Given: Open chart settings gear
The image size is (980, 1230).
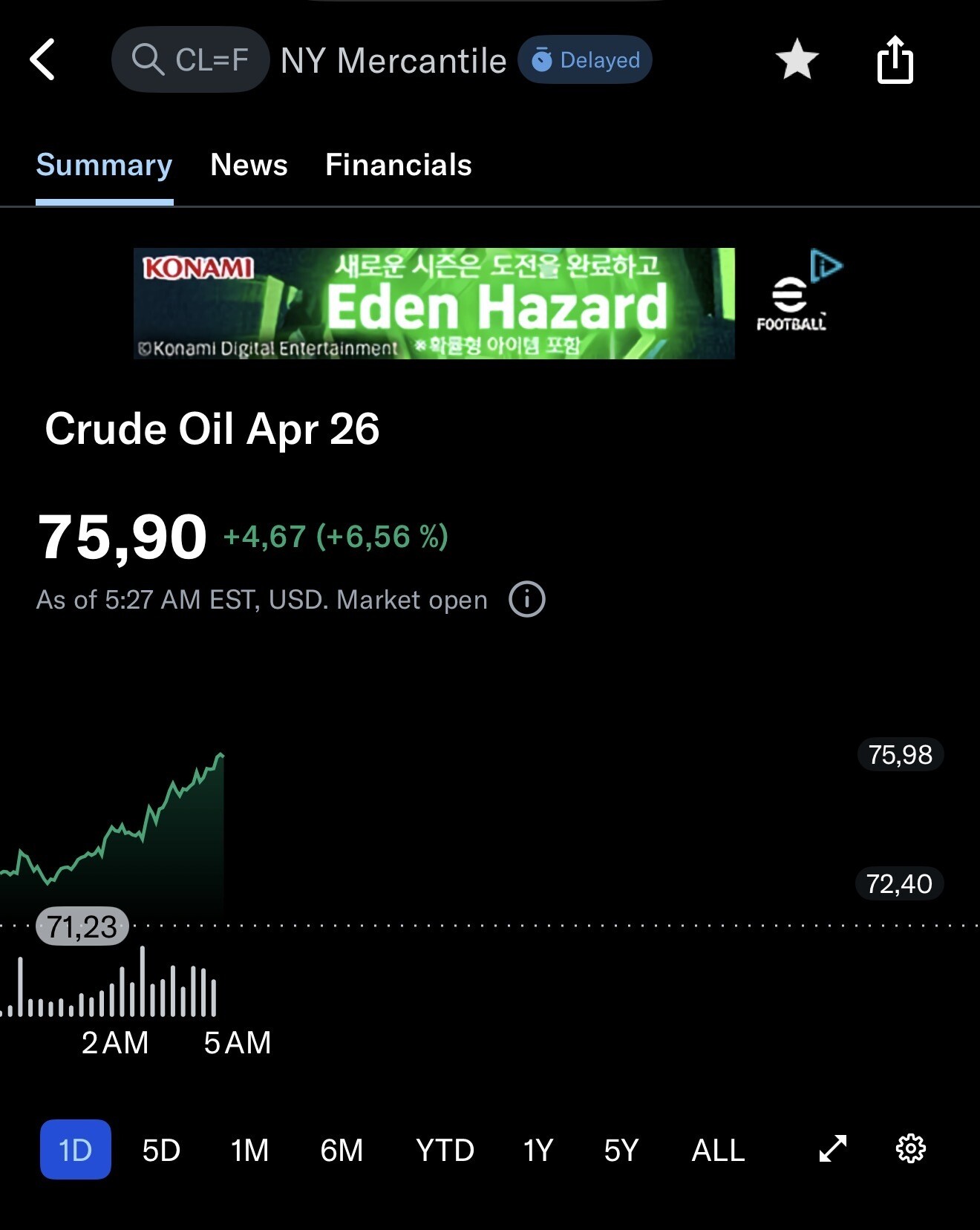Looking at the screenshot, I should (x=911, y=1149).
